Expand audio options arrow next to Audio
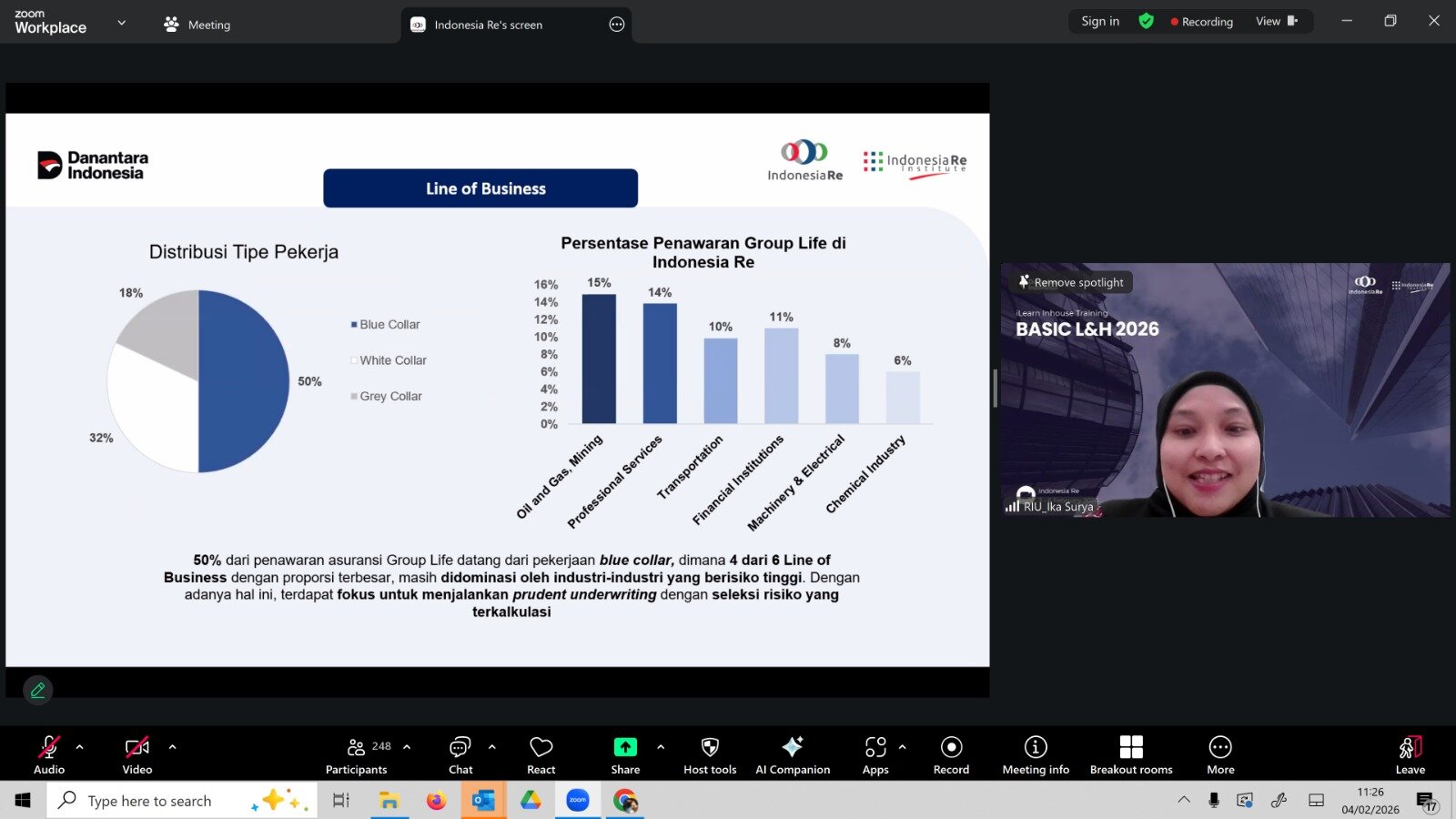This screenshot has width=1456, height=819. 80,747
